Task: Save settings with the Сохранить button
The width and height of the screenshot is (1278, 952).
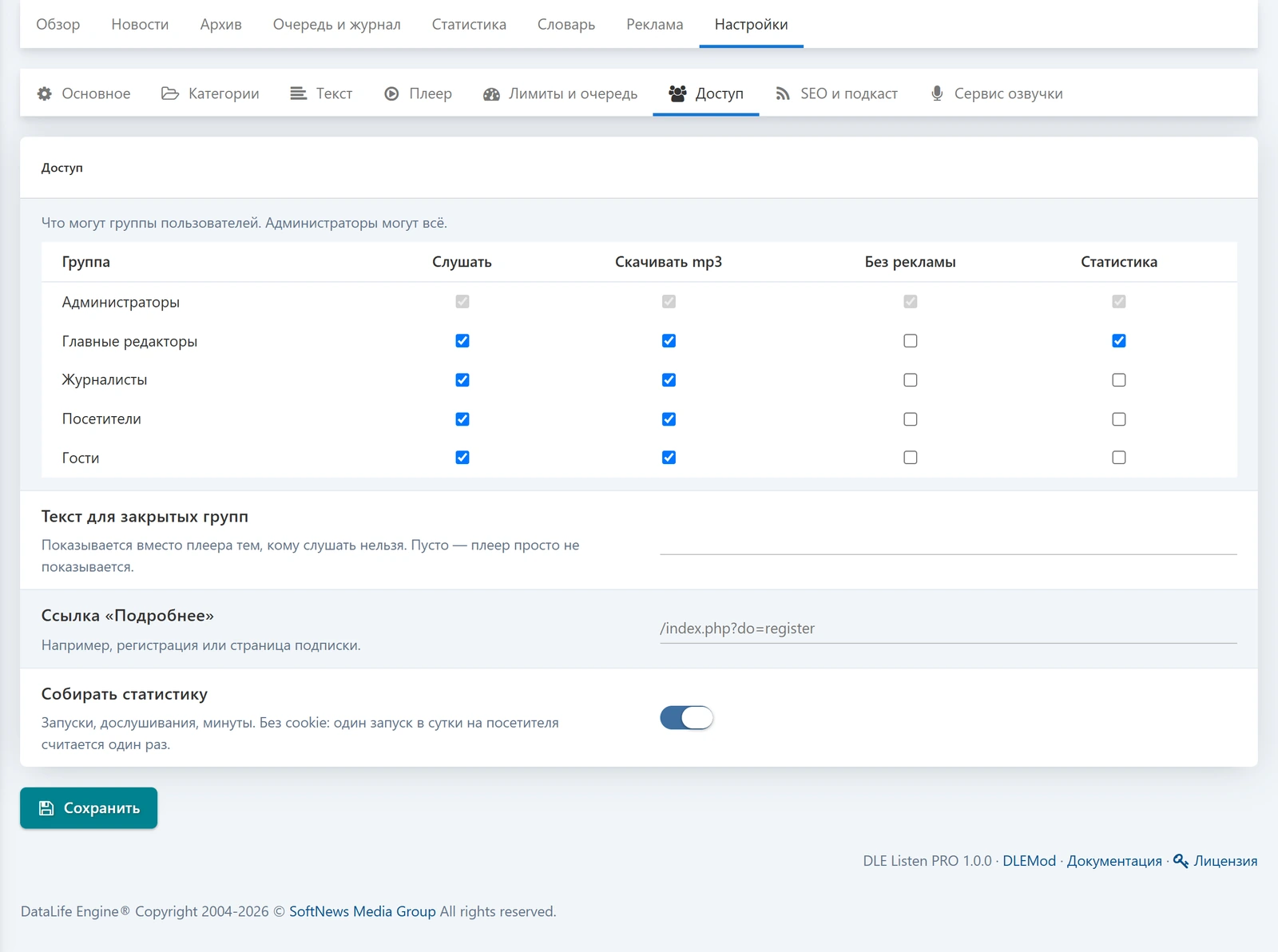Action: 89,808
